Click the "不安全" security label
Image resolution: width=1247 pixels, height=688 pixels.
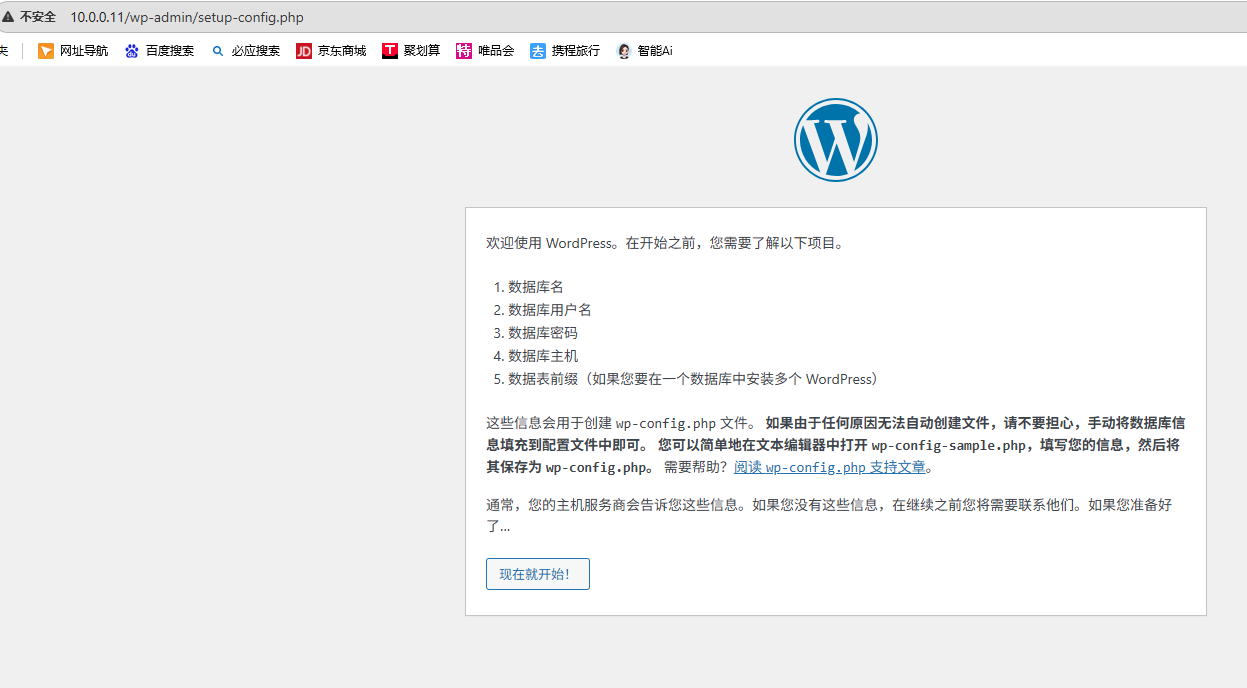tap(38, 17)
